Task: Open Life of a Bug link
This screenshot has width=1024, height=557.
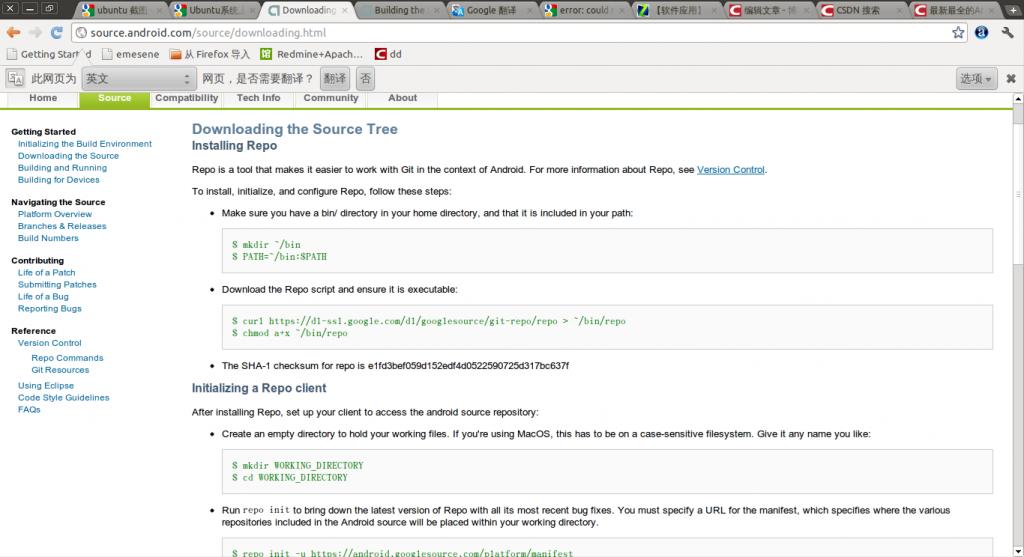Action: coord(42,296)
